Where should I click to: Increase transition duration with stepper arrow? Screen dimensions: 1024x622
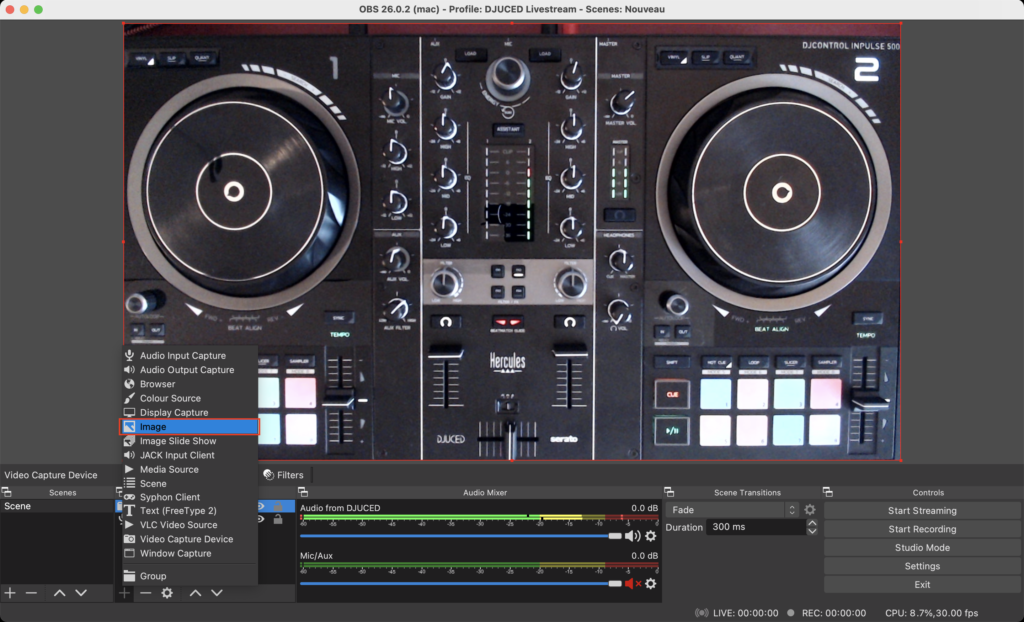tap(811, 523)
